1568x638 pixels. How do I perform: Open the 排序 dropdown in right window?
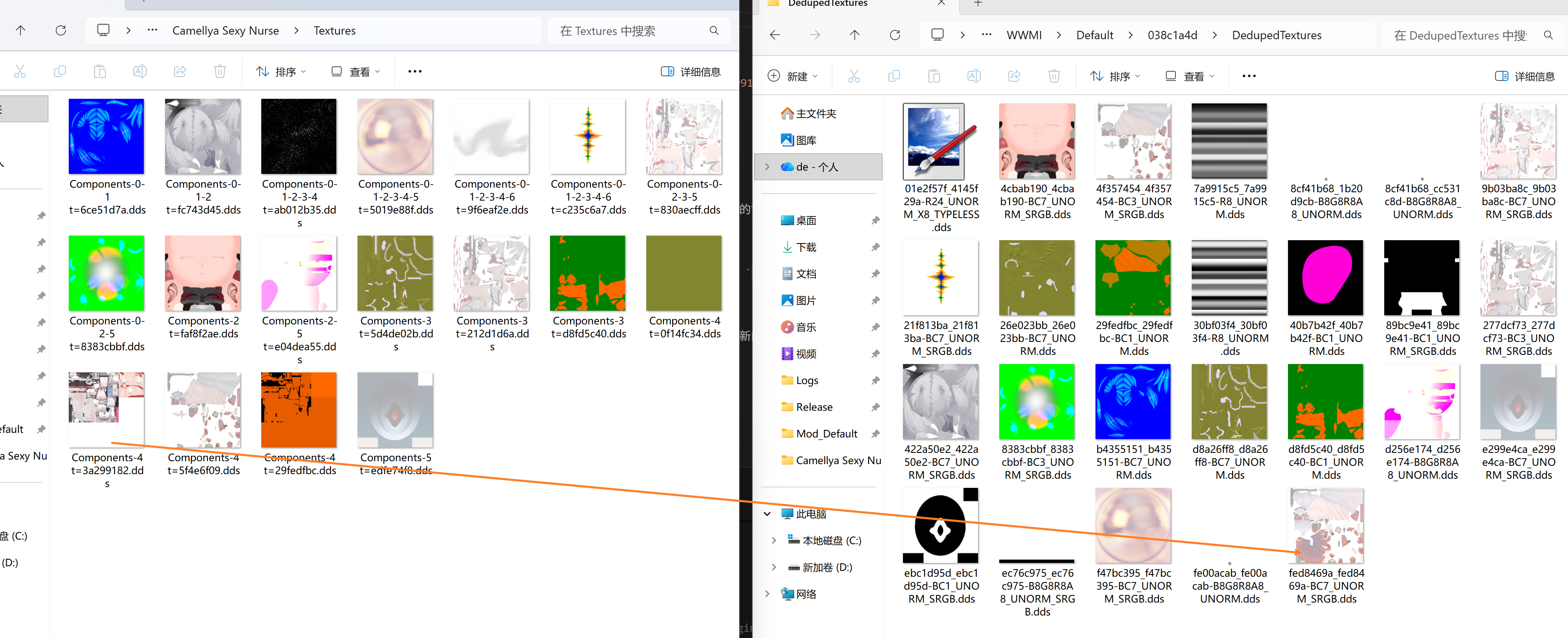point(1118,76)
